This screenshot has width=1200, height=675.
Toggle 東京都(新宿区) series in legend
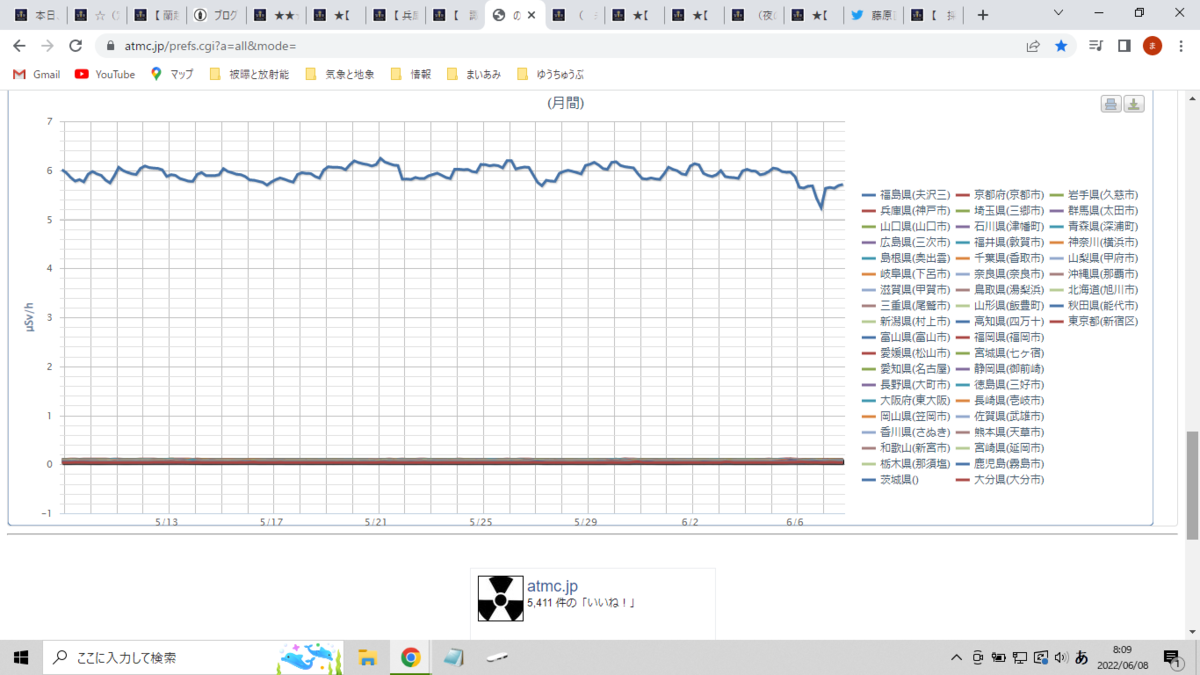click(x=1092, y=321)
